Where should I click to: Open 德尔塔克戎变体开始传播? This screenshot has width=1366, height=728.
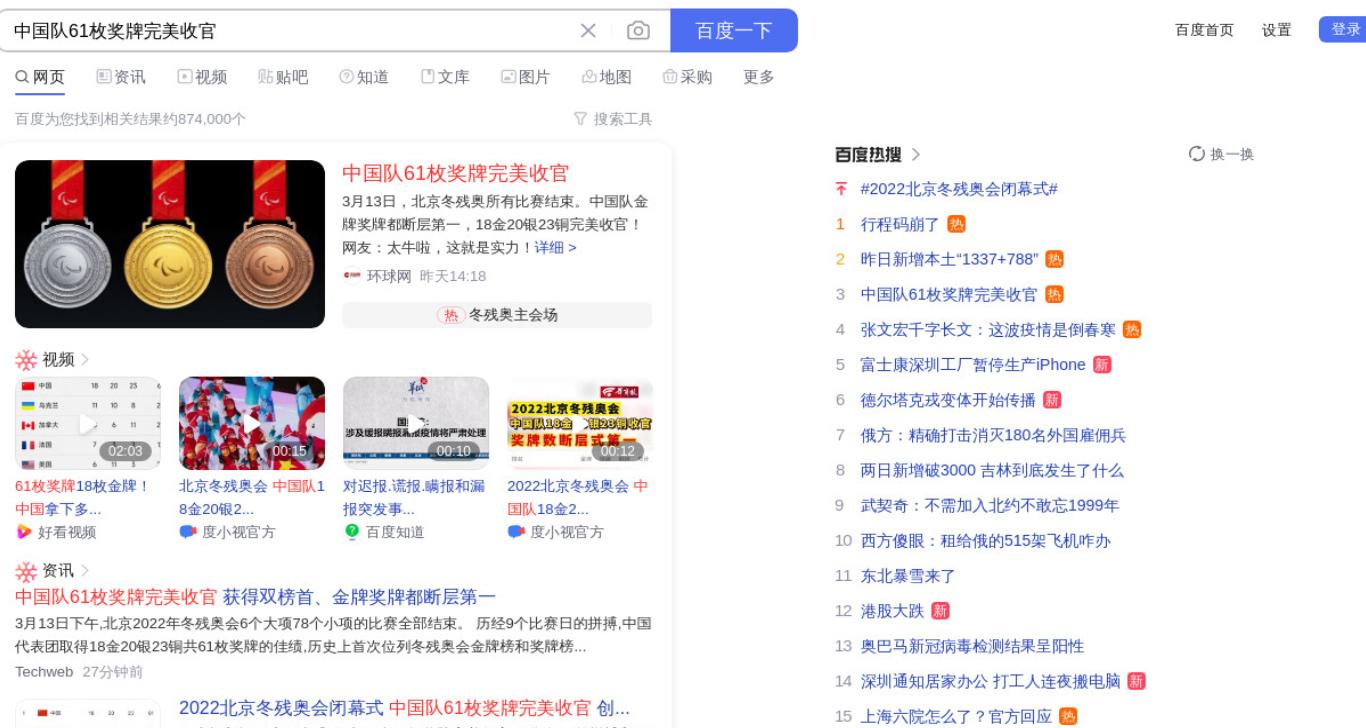[x=948, y=400]
